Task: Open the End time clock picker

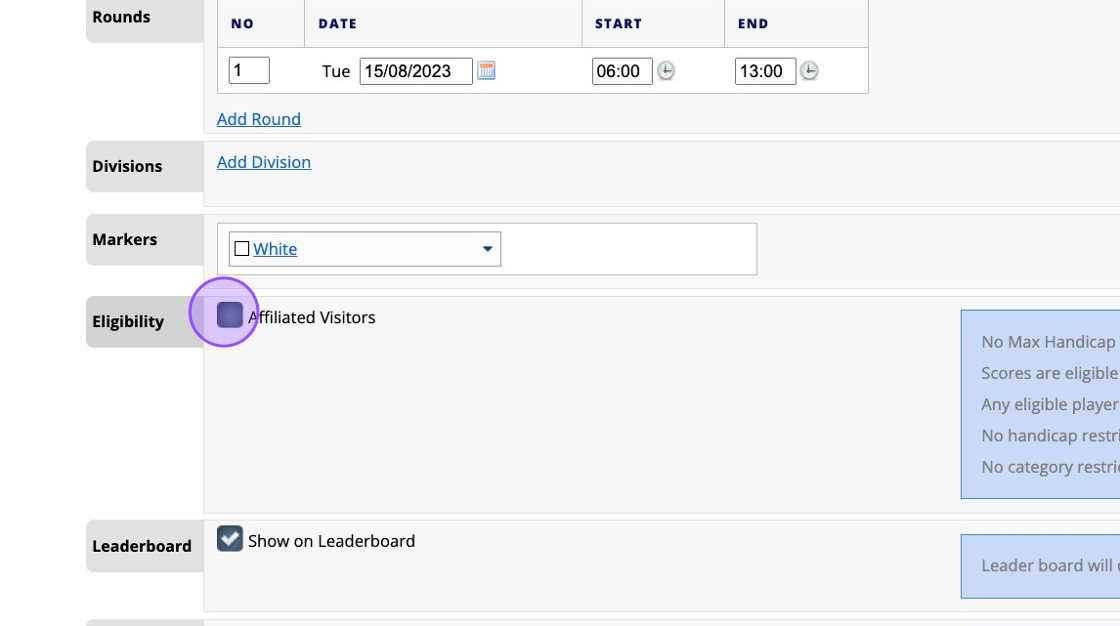Action: pyautogui.click(x=809, y=71)
